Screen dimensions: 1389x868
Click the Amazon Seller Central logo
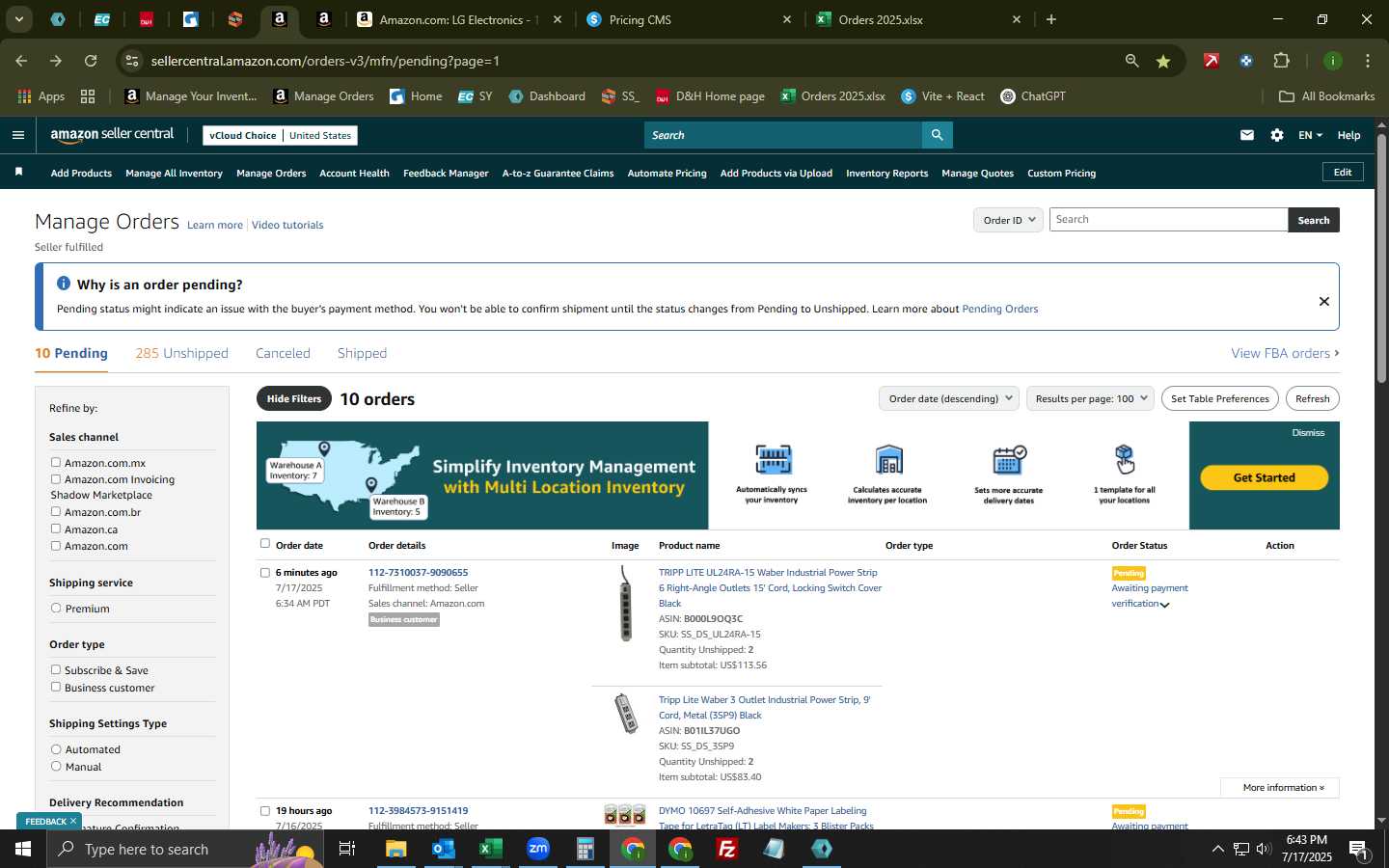click(112, 135)
